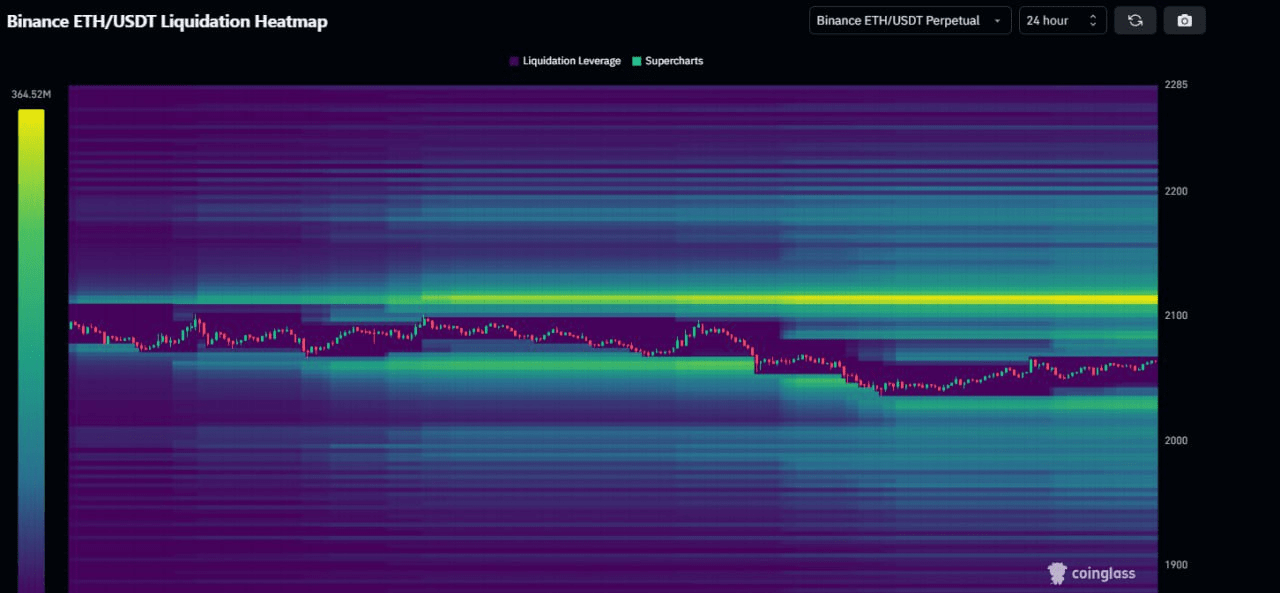Image resolution: width=1280 pixels, height=593 pixels.
Task: Click the 2200 price axis label
Action: coord(1175,190)
